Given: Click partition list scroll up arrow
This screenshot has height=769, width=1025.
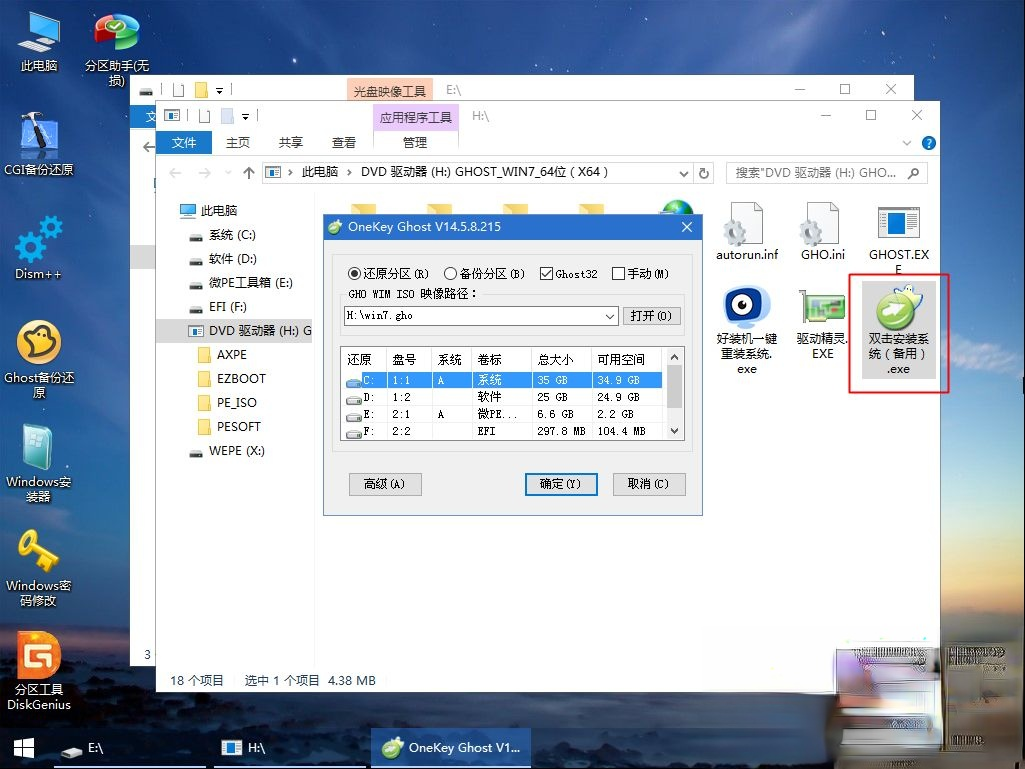Looking at the screenshot, I should pyautogui.click(x=675, y=358).
